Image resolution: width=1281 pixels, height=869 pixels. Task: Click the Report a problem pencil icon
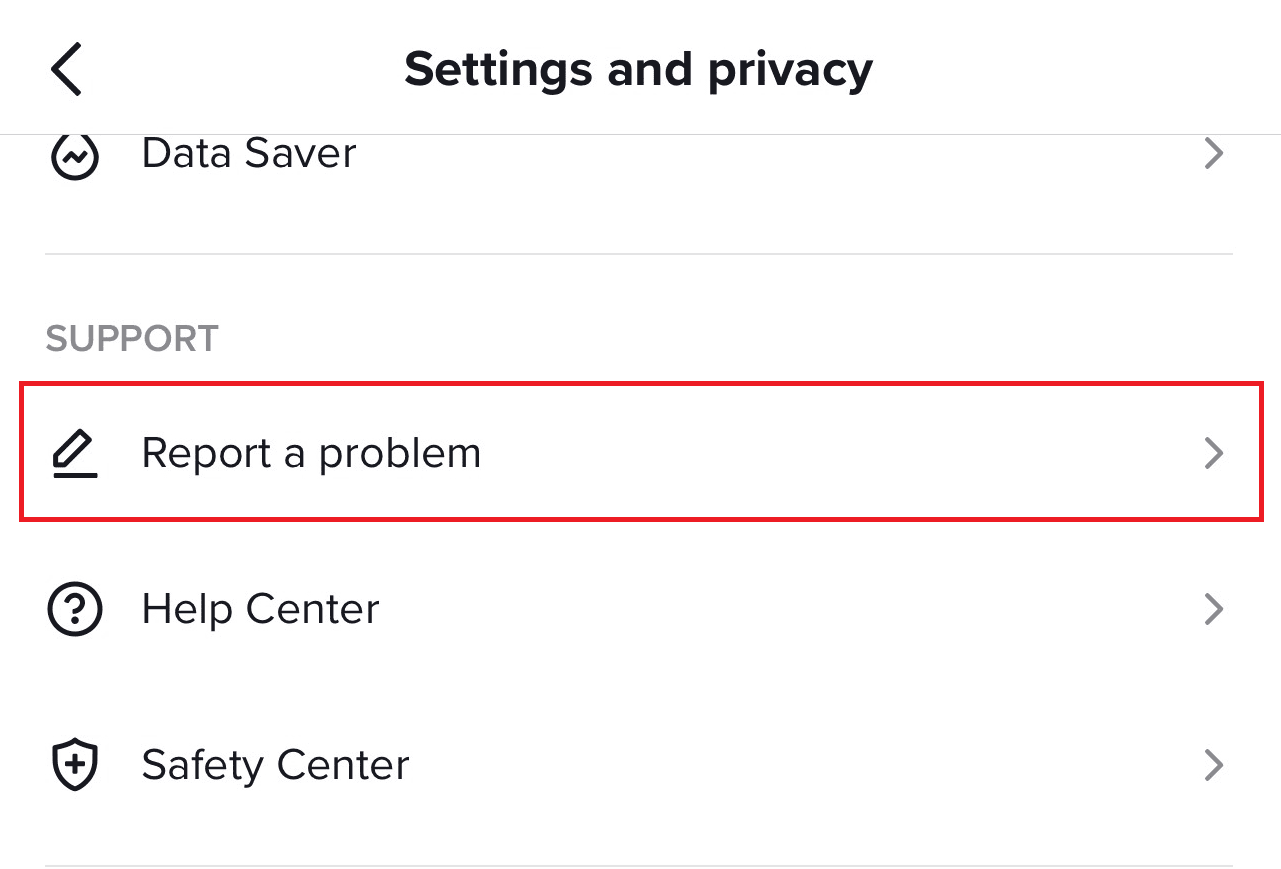point(75,453)
